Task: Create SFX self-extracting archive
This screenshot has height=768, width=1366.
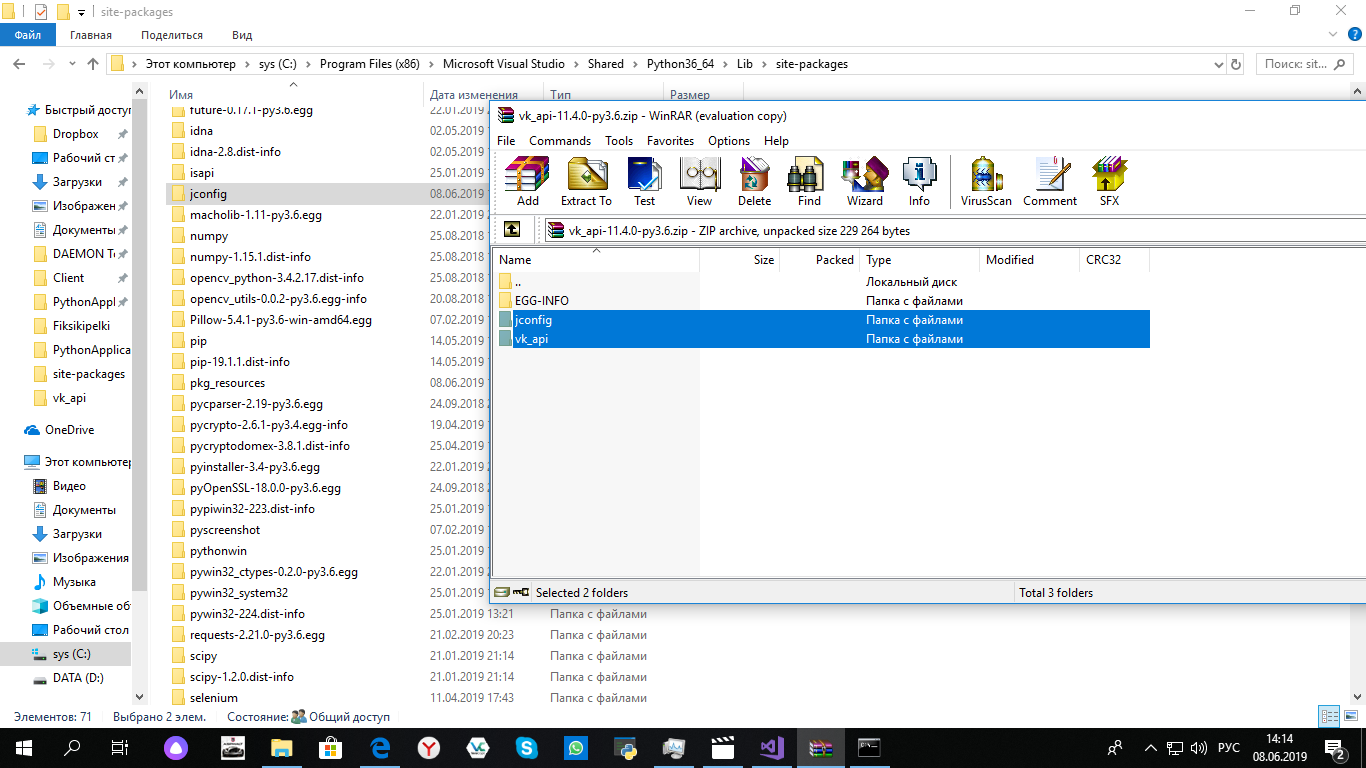Action: click(1110, 181)
